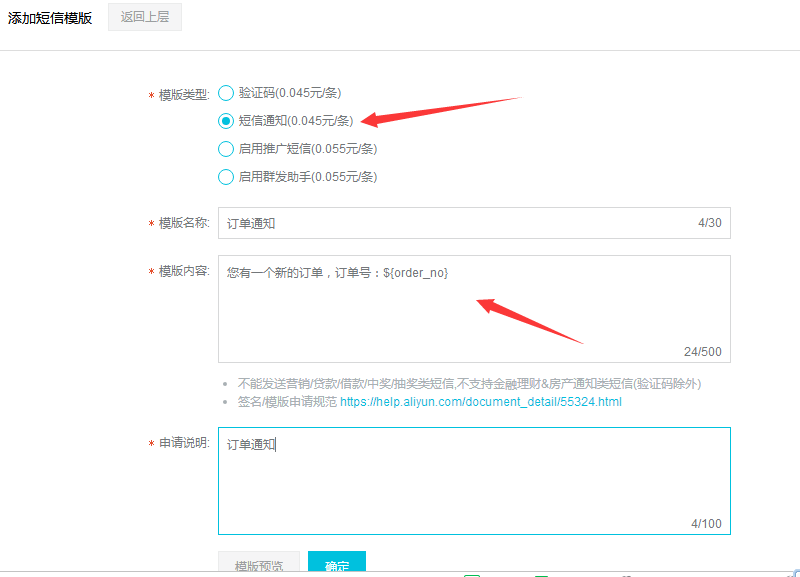This screenshot has height=577, width=800.
Task: Click inside the 模版内容 text area
Action: [x=474, y=309]
